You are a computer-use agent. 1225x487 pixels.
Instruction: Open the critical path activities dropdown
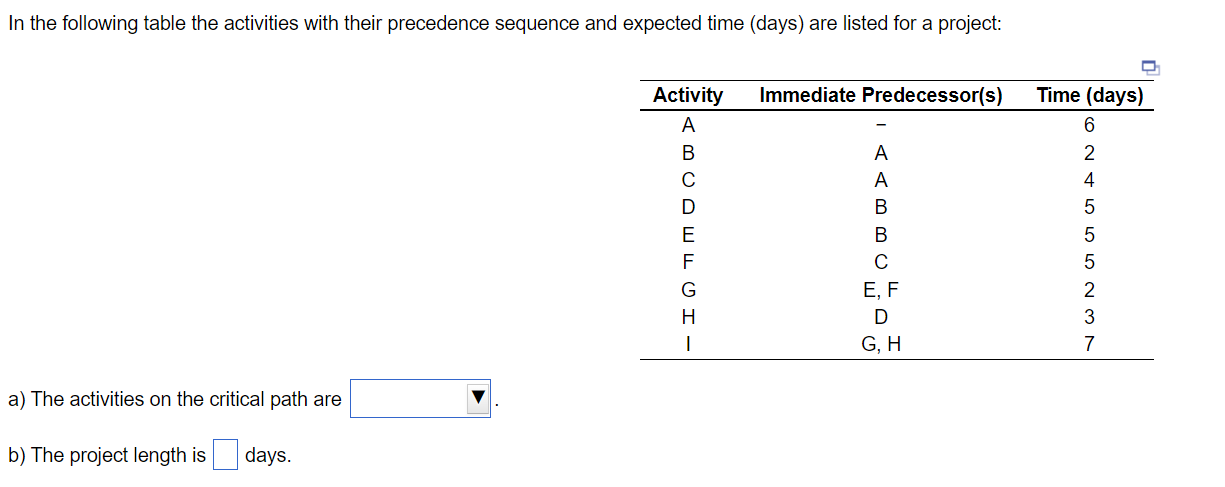(x=420, y=399)
